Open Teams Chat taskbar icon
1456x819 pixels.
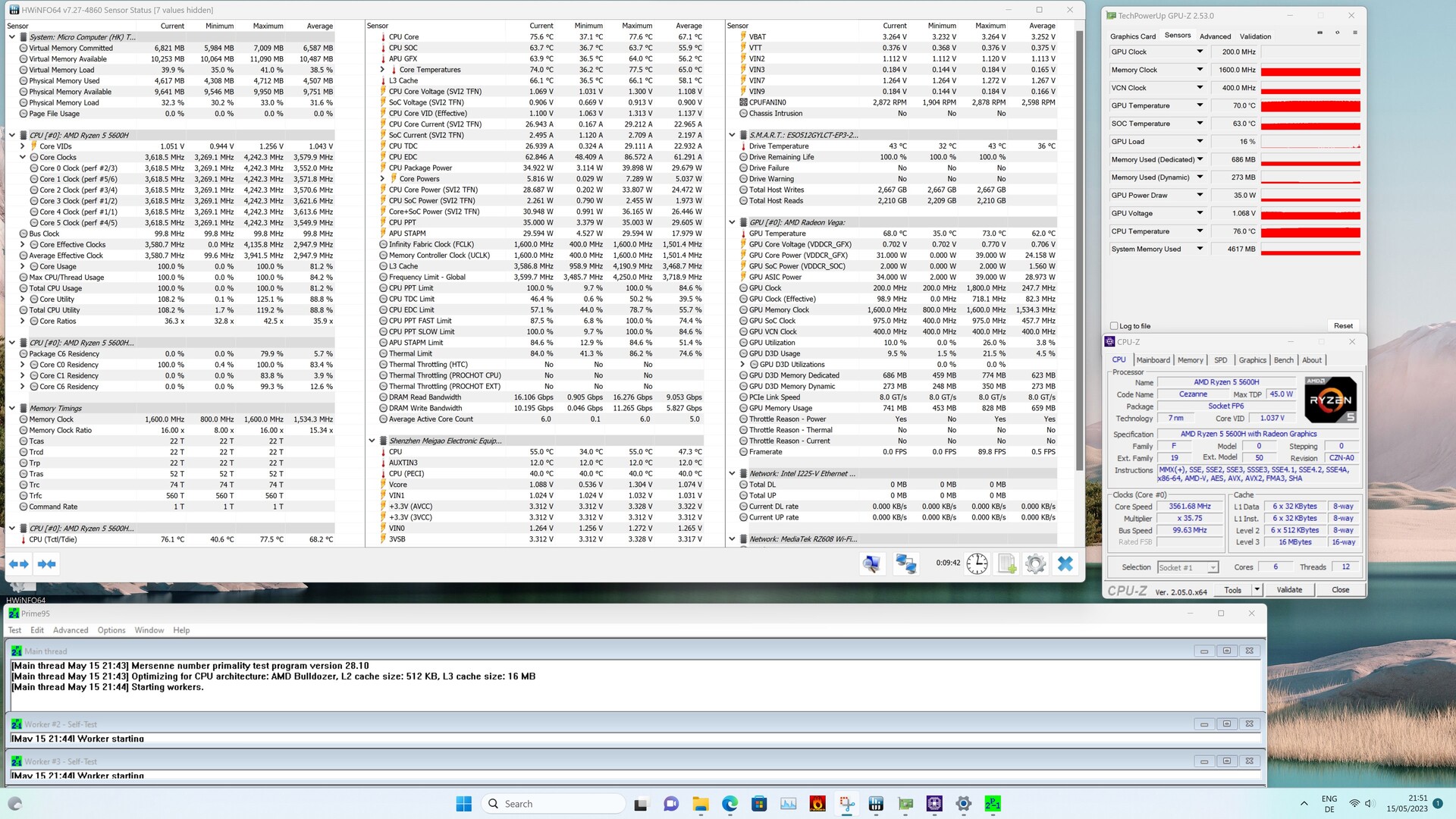670,804
